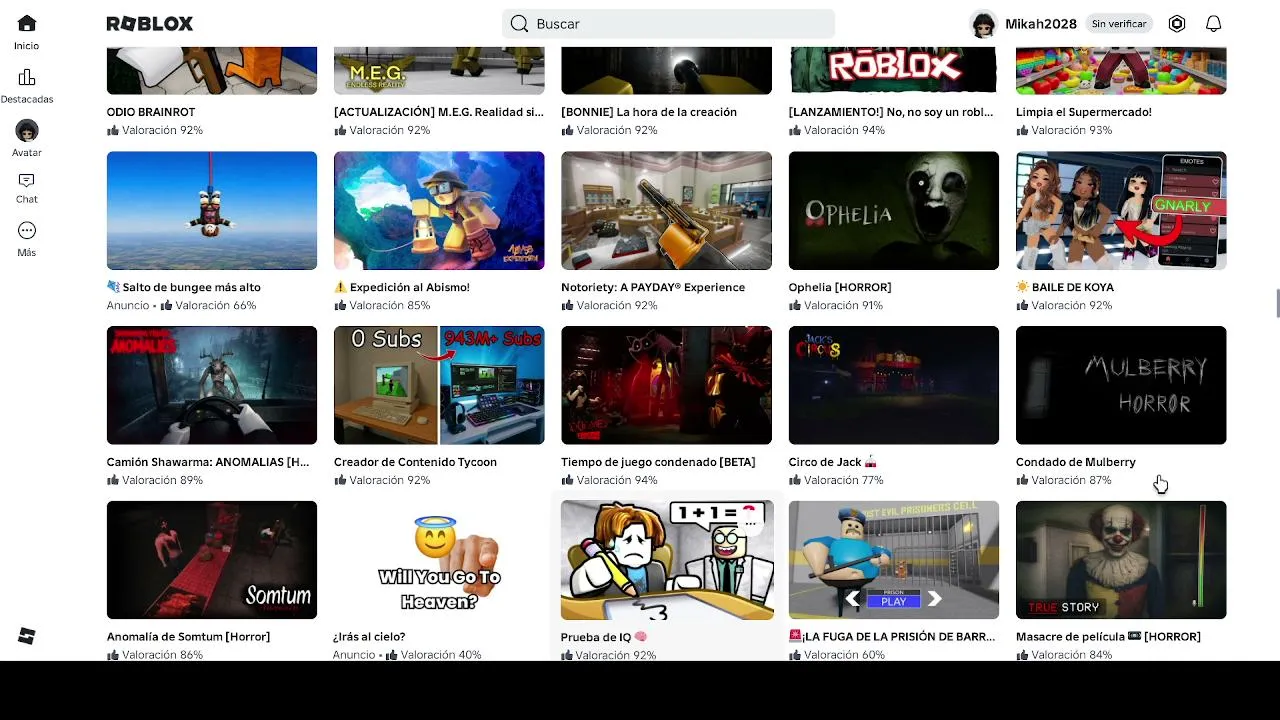This screenshot has height=720, width=1280.
Task: Open the Robux icon in the top bar
Action: click(x=1177, y=24)
